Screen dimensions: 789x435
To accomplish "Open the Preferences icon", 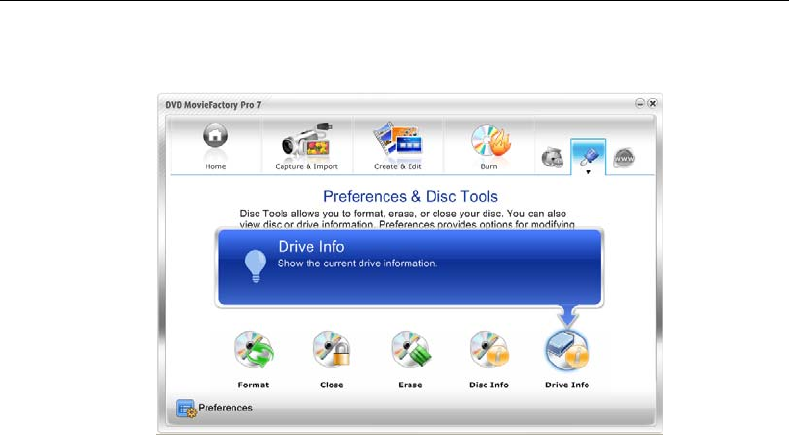I will pos(186,408).
